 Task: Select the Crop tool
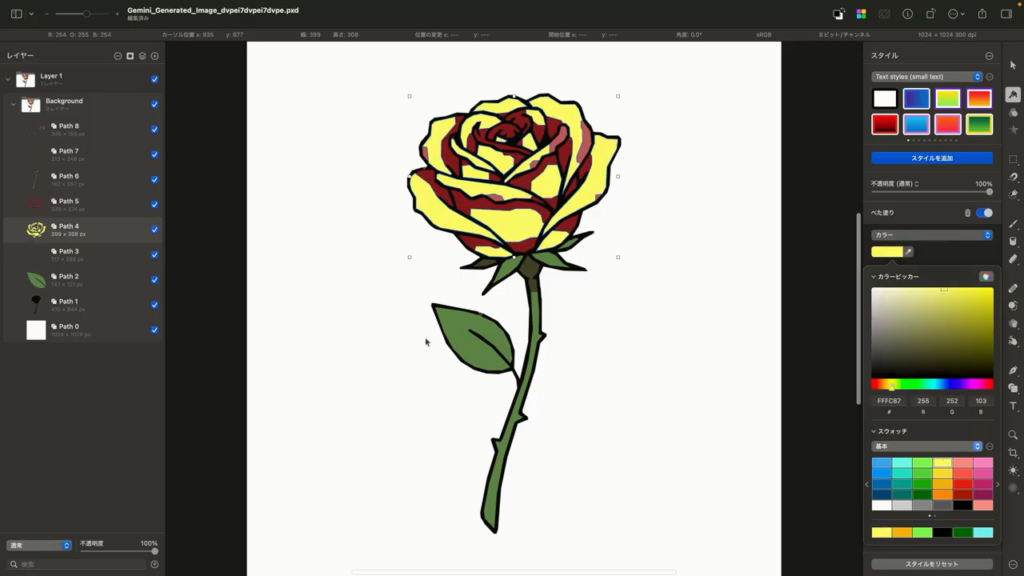pyautogui.click(x=1013, y=453)
